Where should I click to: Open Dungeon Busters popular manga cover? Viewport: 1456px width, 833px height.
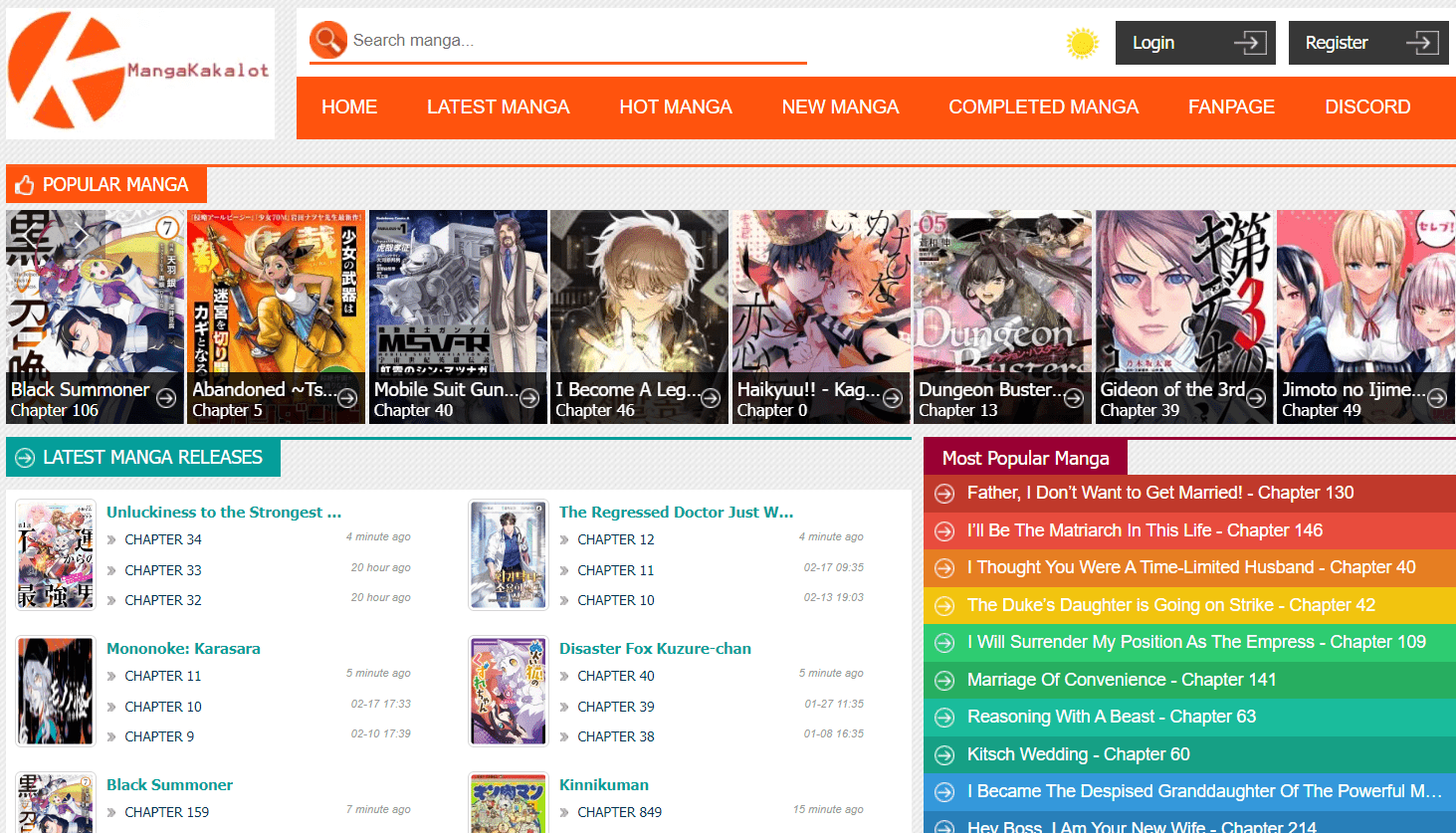point(1003,316)
